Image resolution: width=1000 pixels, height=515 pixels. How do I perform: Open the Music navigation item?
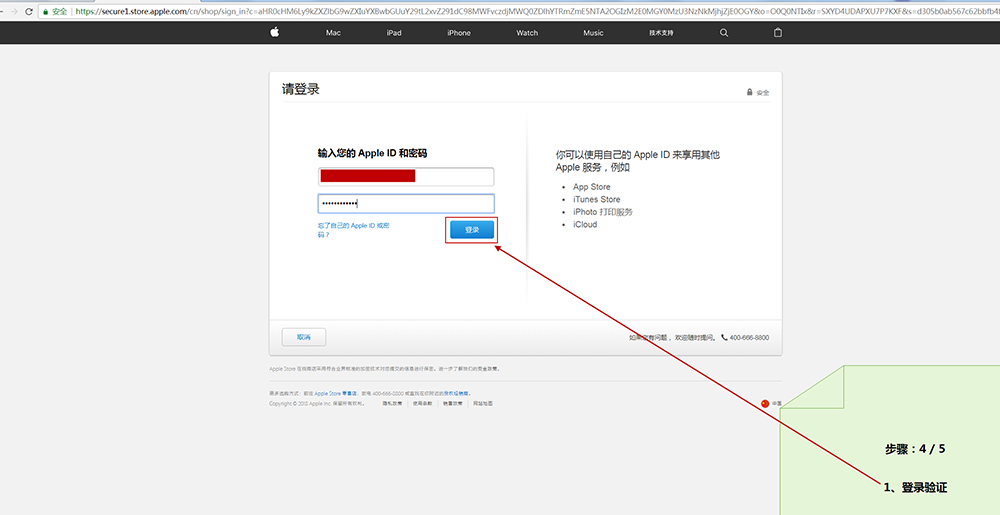tap(593, 33)
